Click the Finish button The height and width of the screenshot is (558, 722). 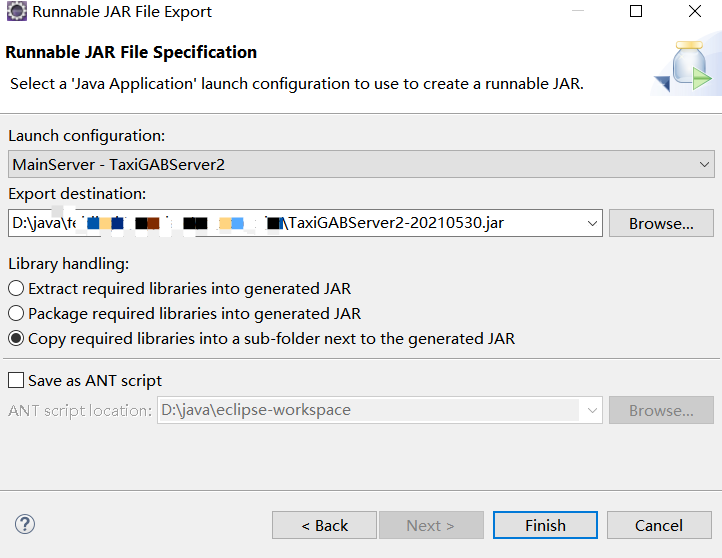[x=545, y=525]
